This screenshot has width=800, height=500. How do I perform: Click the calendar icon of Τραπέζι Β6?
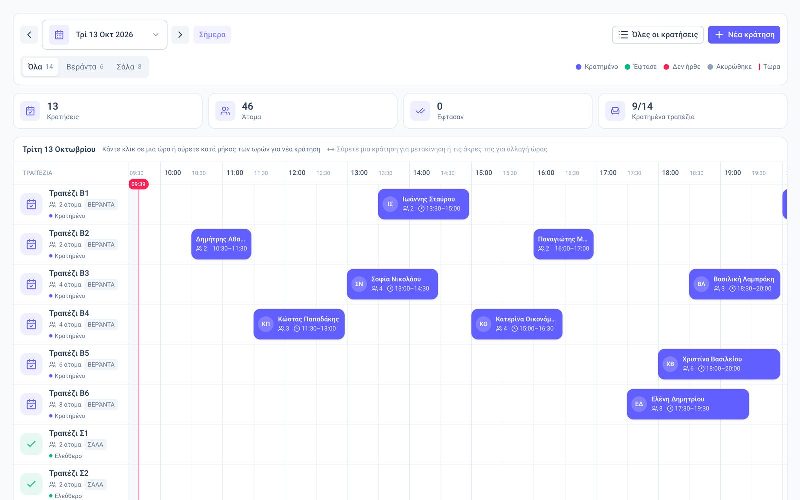pyautogui.click(x=31, y=404)
